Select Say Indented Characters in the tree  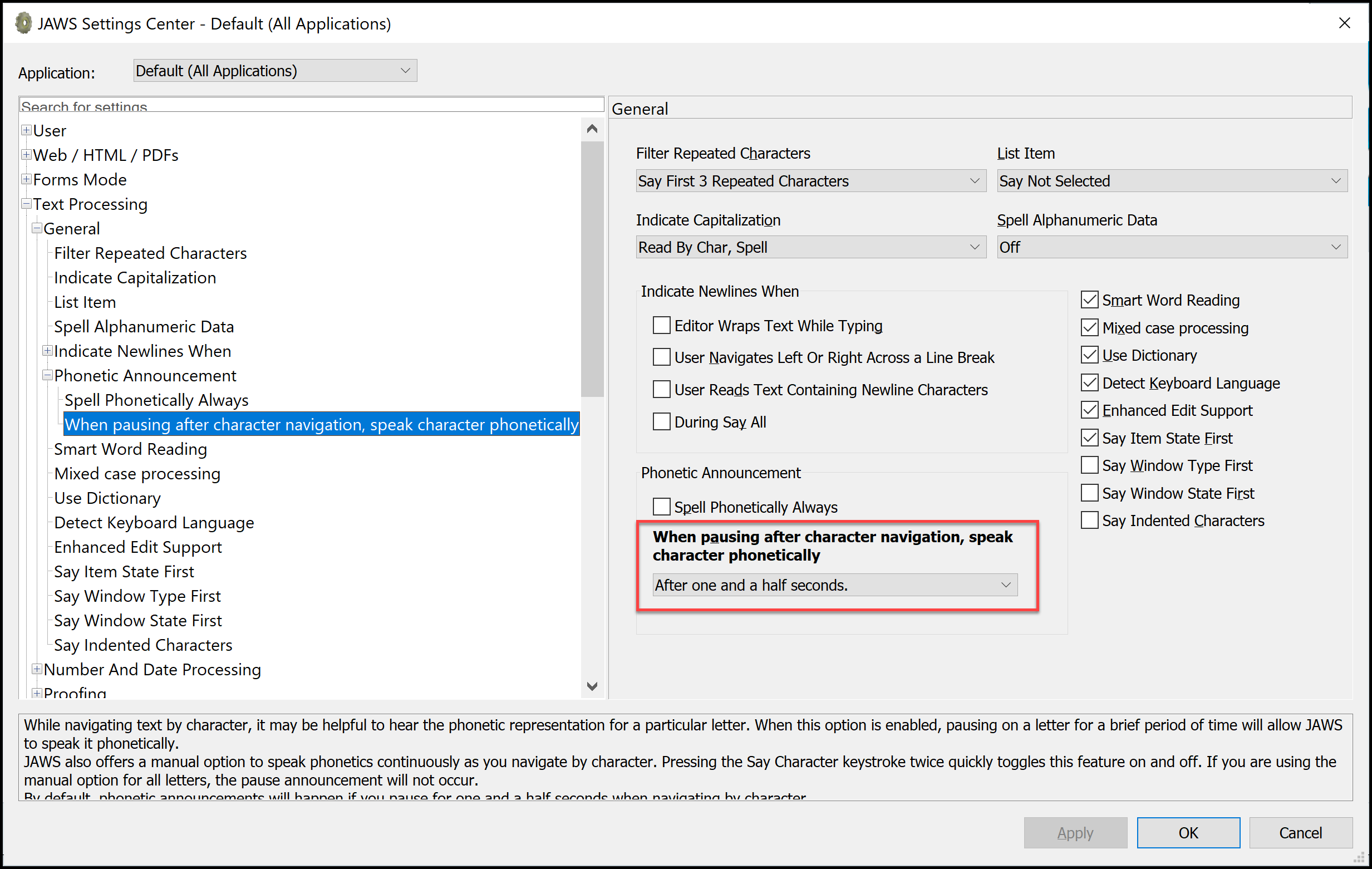143,645
